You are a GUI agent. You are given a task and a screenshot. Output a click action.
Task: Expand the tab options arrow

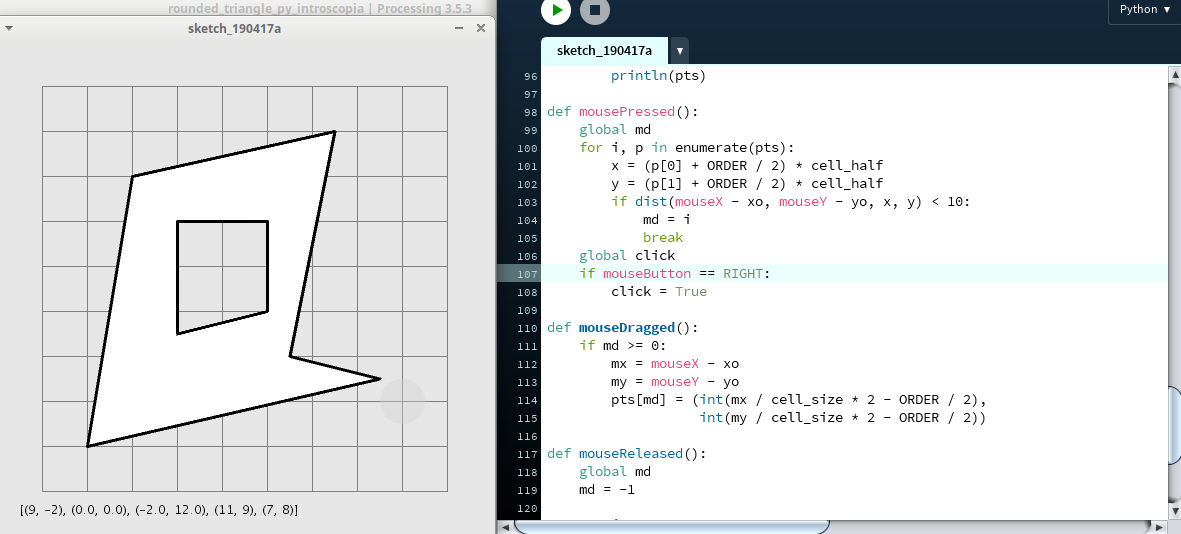680,50
